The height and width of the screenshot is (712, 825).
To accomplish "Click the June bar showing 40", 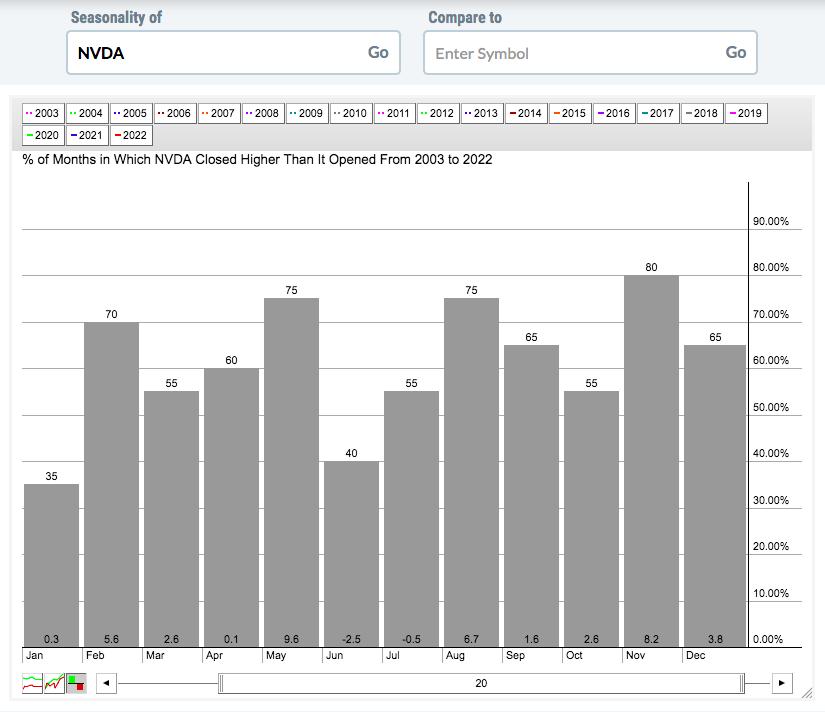I will tap(351, 553).
